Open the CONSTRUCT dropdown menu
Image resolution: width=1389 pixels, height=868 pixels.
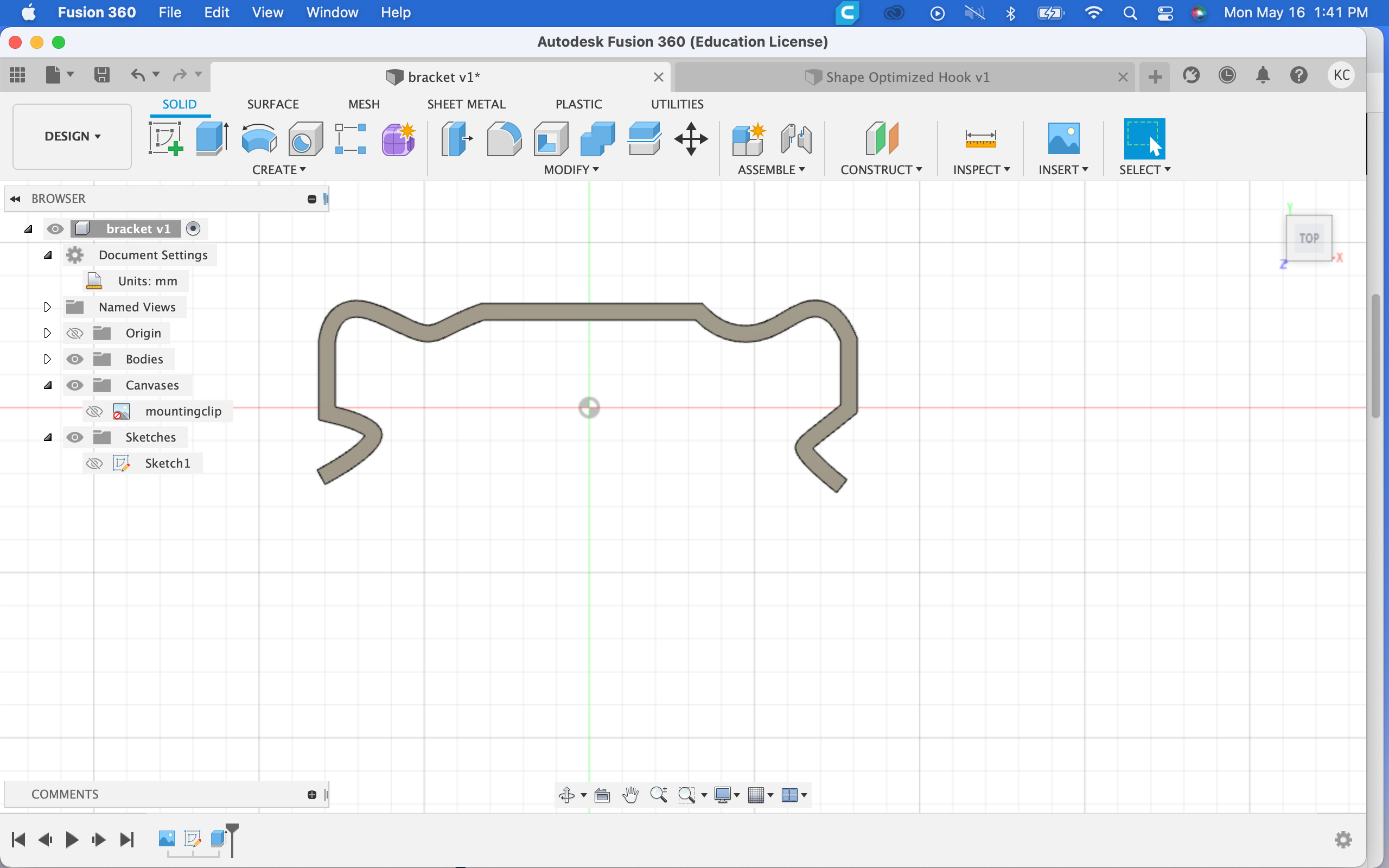coord(881,170)
